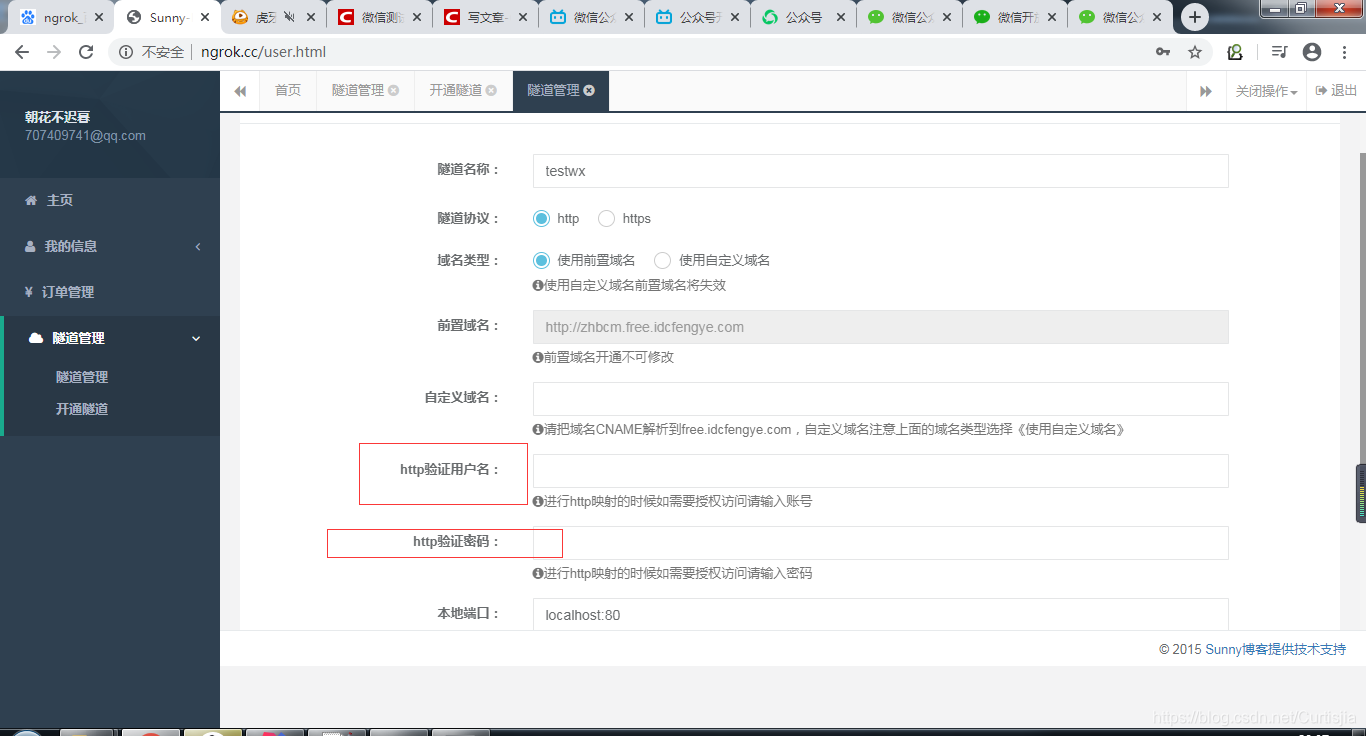Select the http protocol radio button
The height and width of the screenshot is (736, 1366).
[x=541, y=218]
